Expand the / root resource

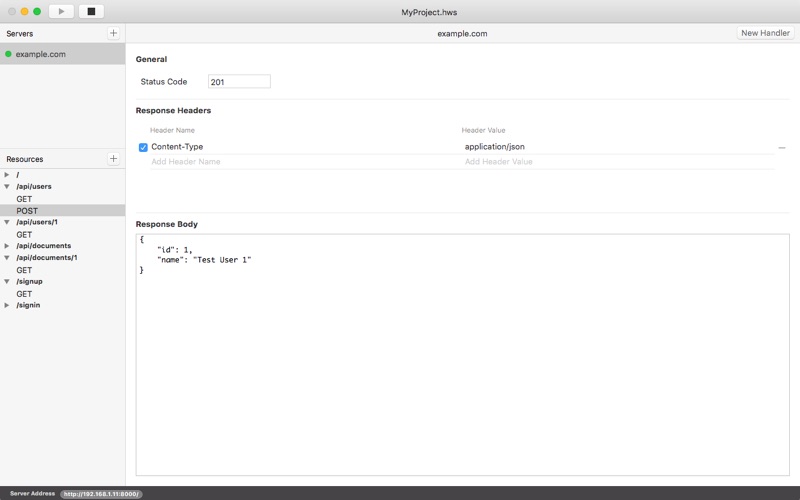click(7, 174)
